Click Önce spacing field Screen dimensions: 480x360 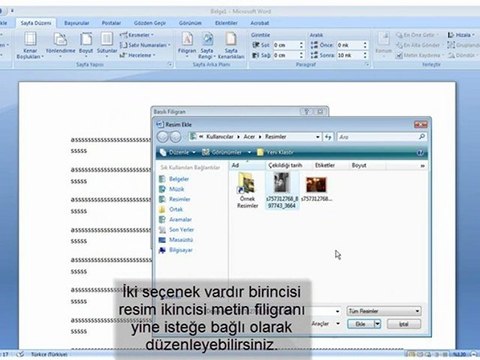[349, 45]
